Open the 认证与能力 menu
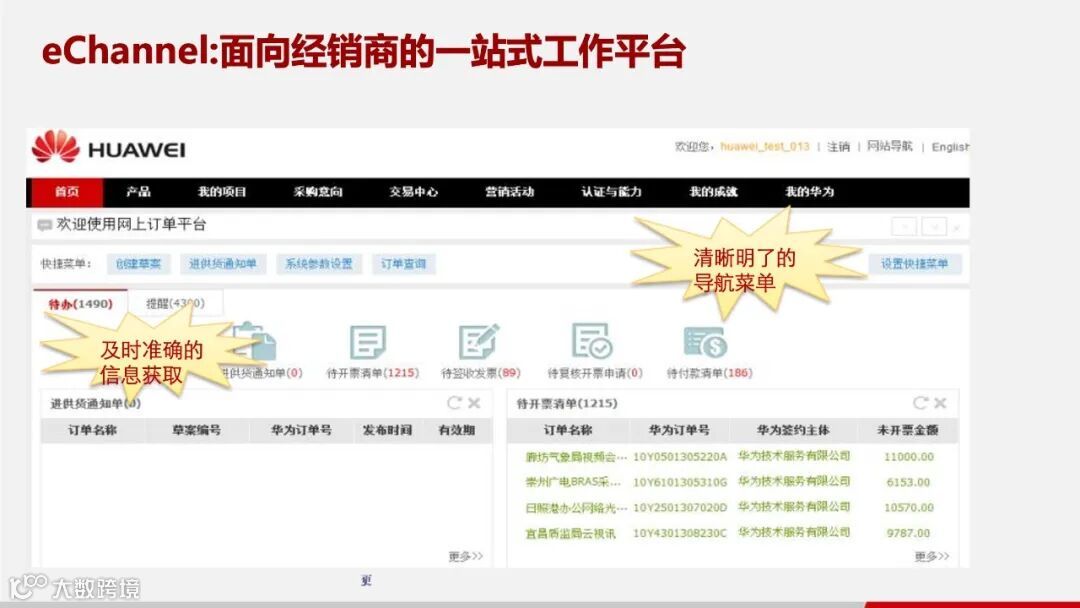 click(612, 192)
